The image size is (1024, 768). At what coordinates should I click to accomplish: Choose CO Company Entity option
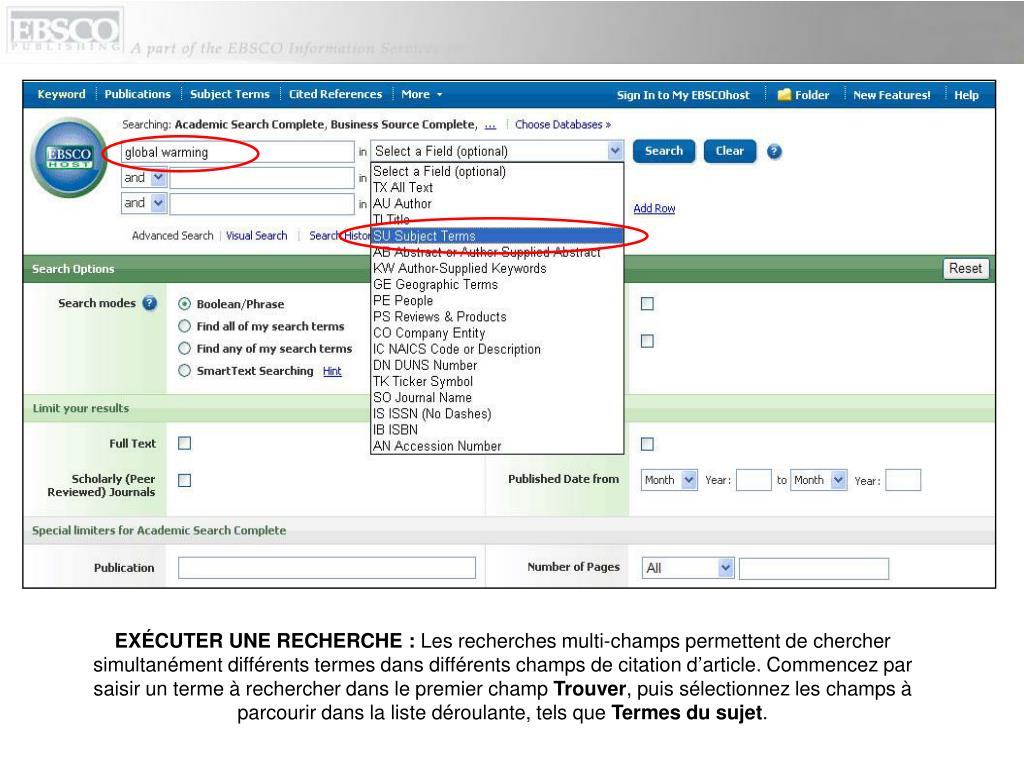pos(498,333)
